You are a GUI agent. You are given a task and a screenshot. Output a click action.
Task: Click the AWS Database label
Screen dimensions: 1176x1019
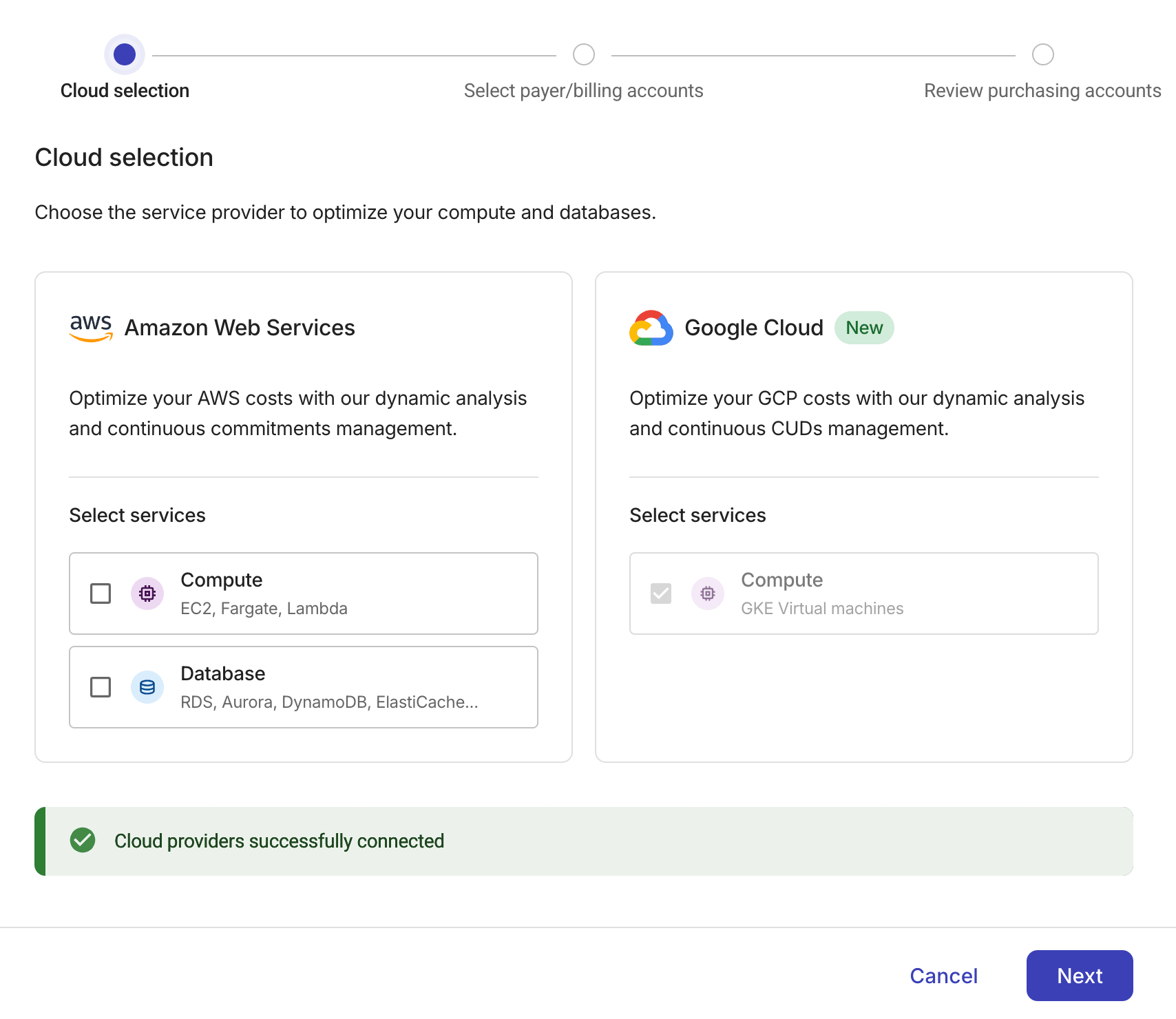click(223, 673)
